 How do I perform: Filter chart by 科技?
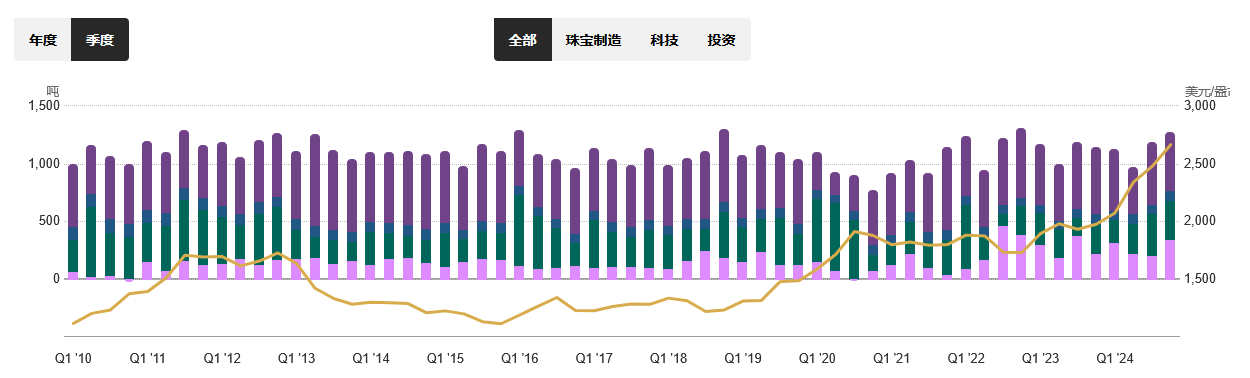tap(664, 40)
